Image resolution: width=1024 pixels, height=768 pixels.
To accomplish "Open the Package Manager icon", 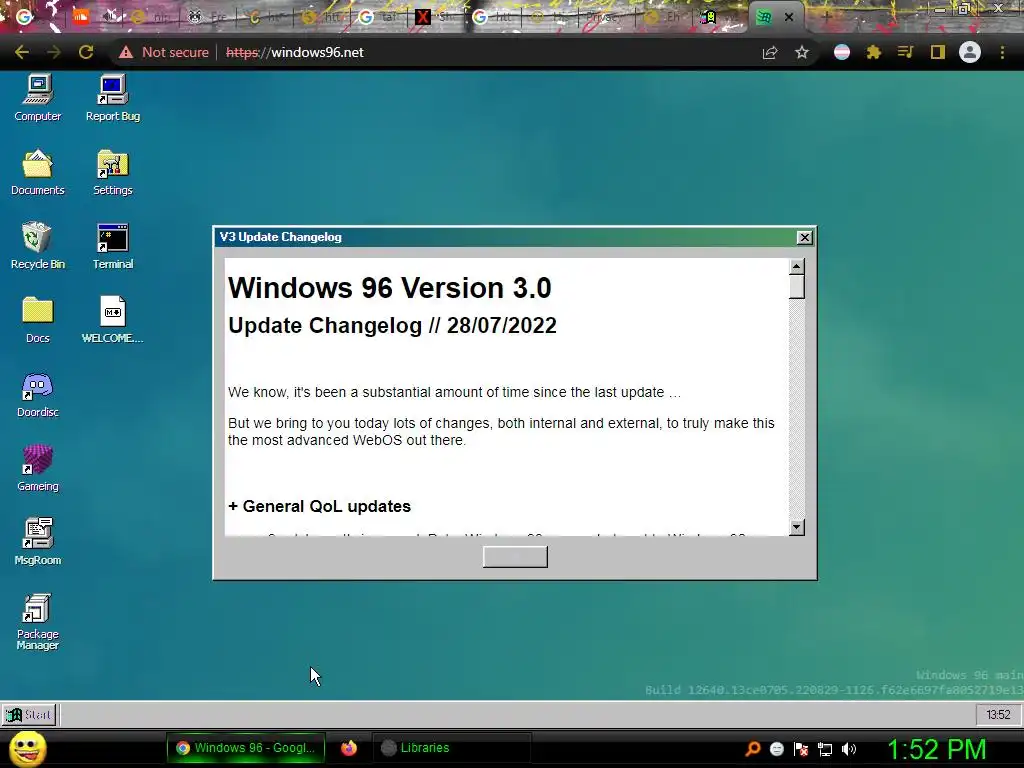I will tap(38, 622).
